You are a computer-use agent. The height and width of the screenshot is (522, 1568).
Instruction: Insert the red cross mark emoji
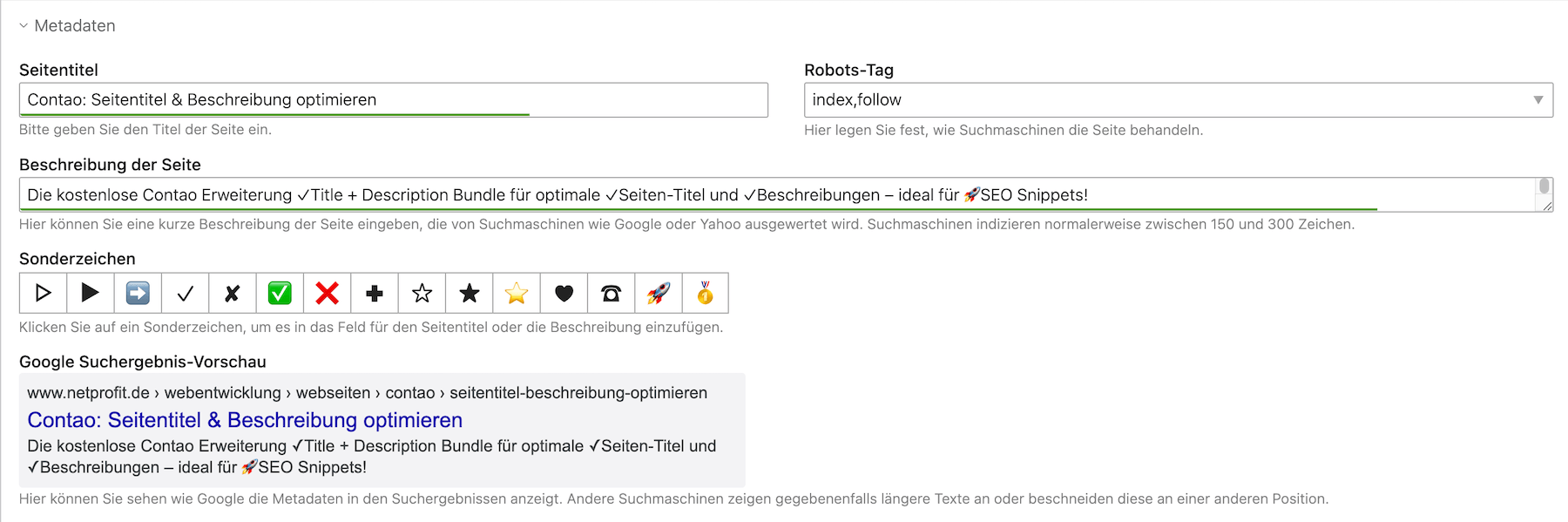click(x=327, y=293)
